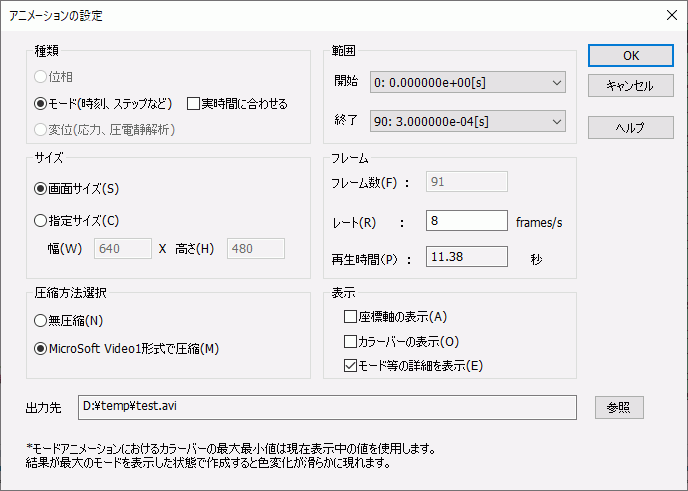Expand the 開始 range dropdown
The width and height of the screenshot is (688, 491).
click(x=467, y=81)
